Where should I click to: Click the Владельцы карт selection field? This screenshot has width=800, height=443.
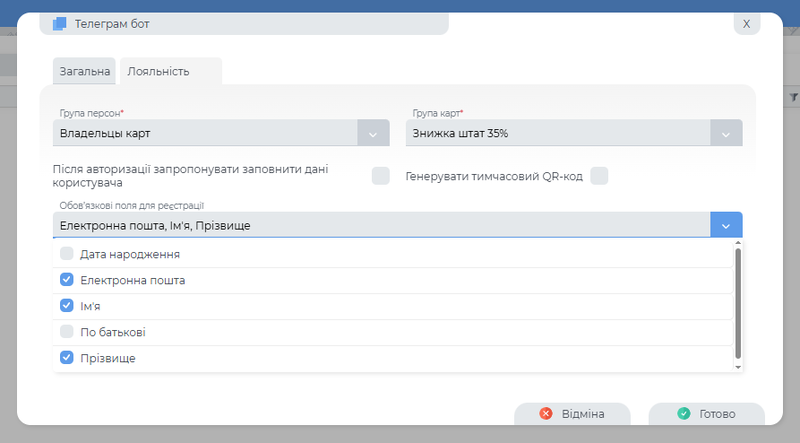(205, 133)
